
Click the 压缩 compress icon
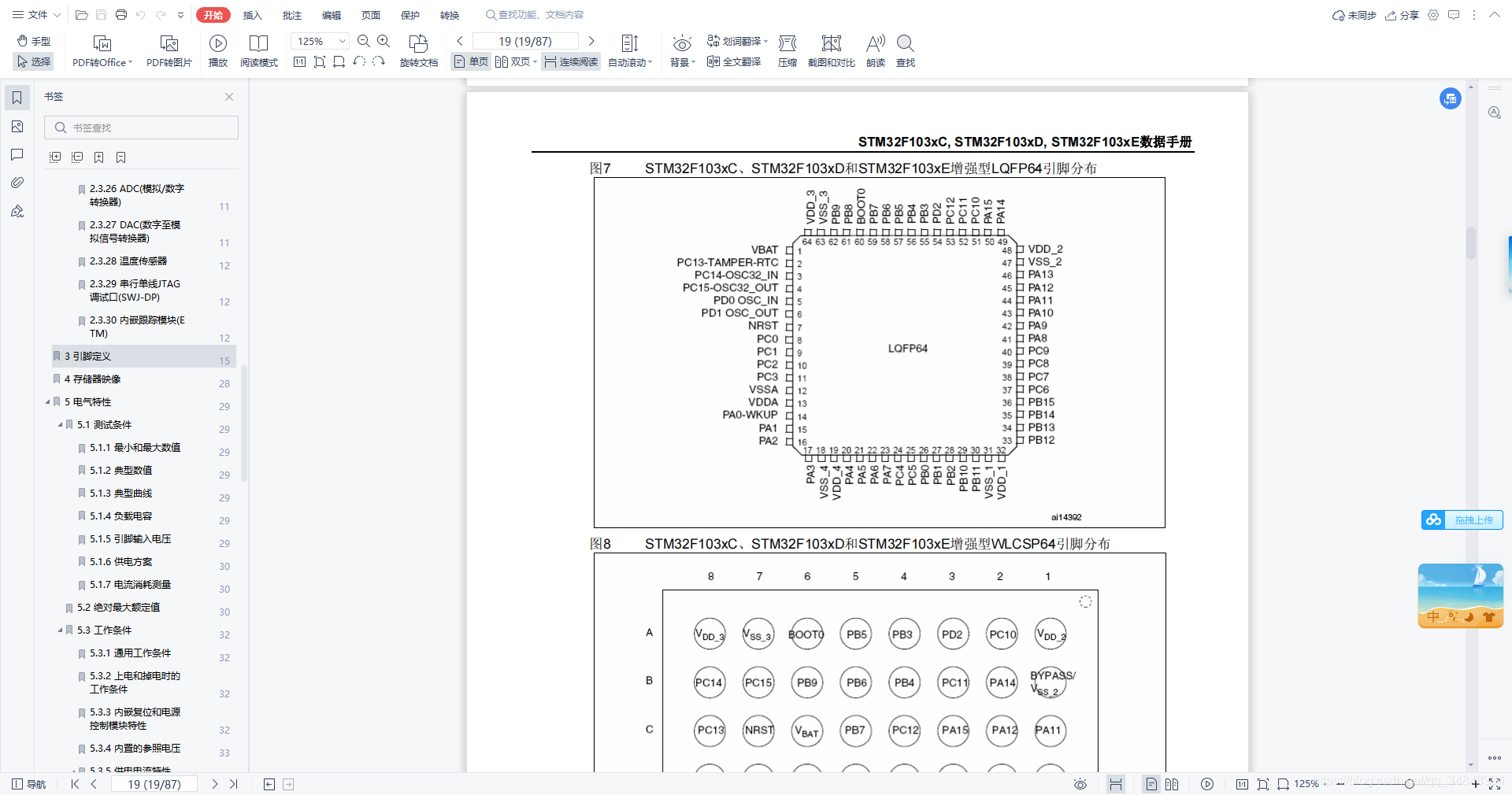pos(787,43)
